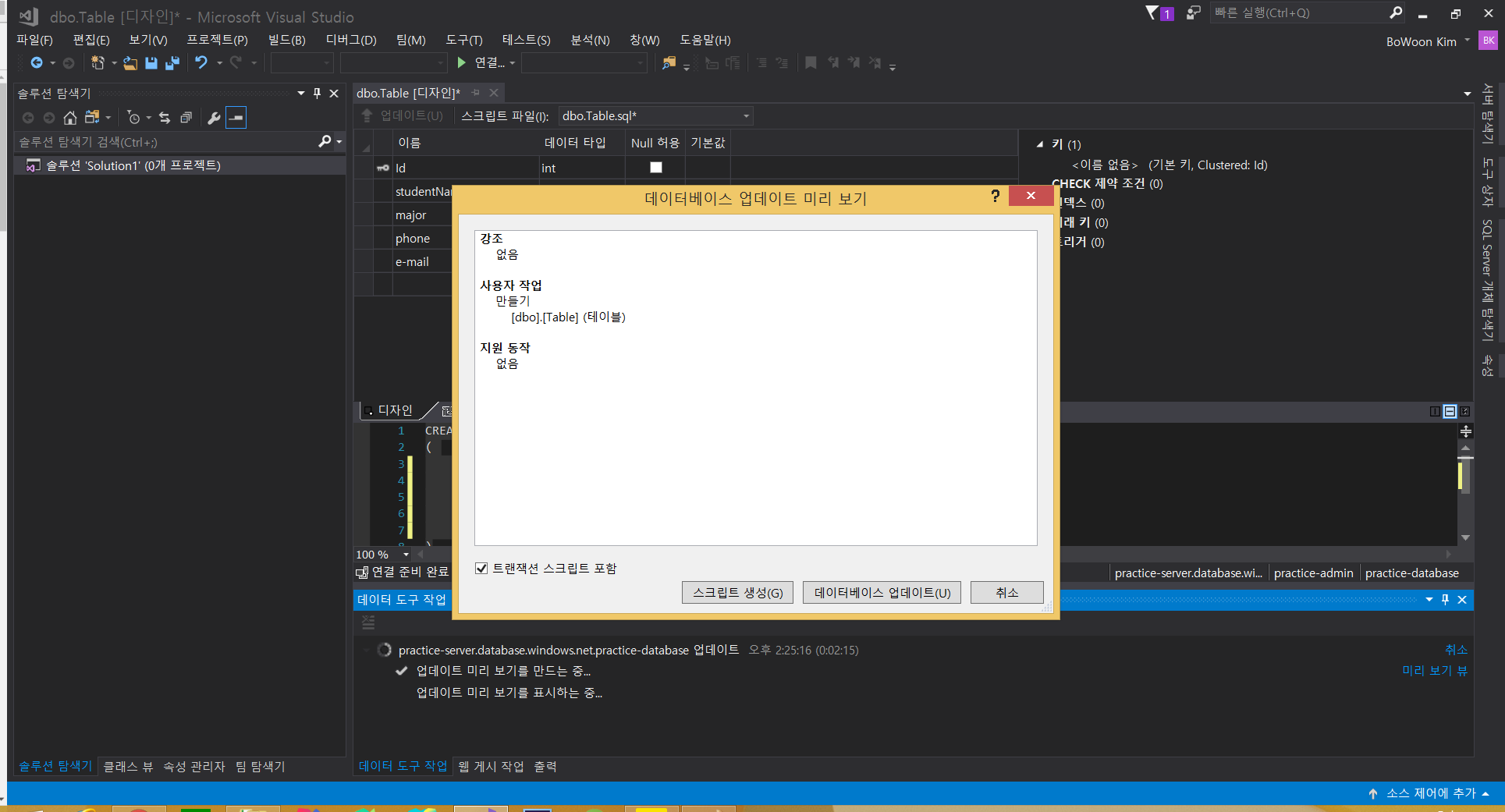
Task: Toggle bookmark with the toolbar bookmark icon
Action: click(x=811, y=62)
